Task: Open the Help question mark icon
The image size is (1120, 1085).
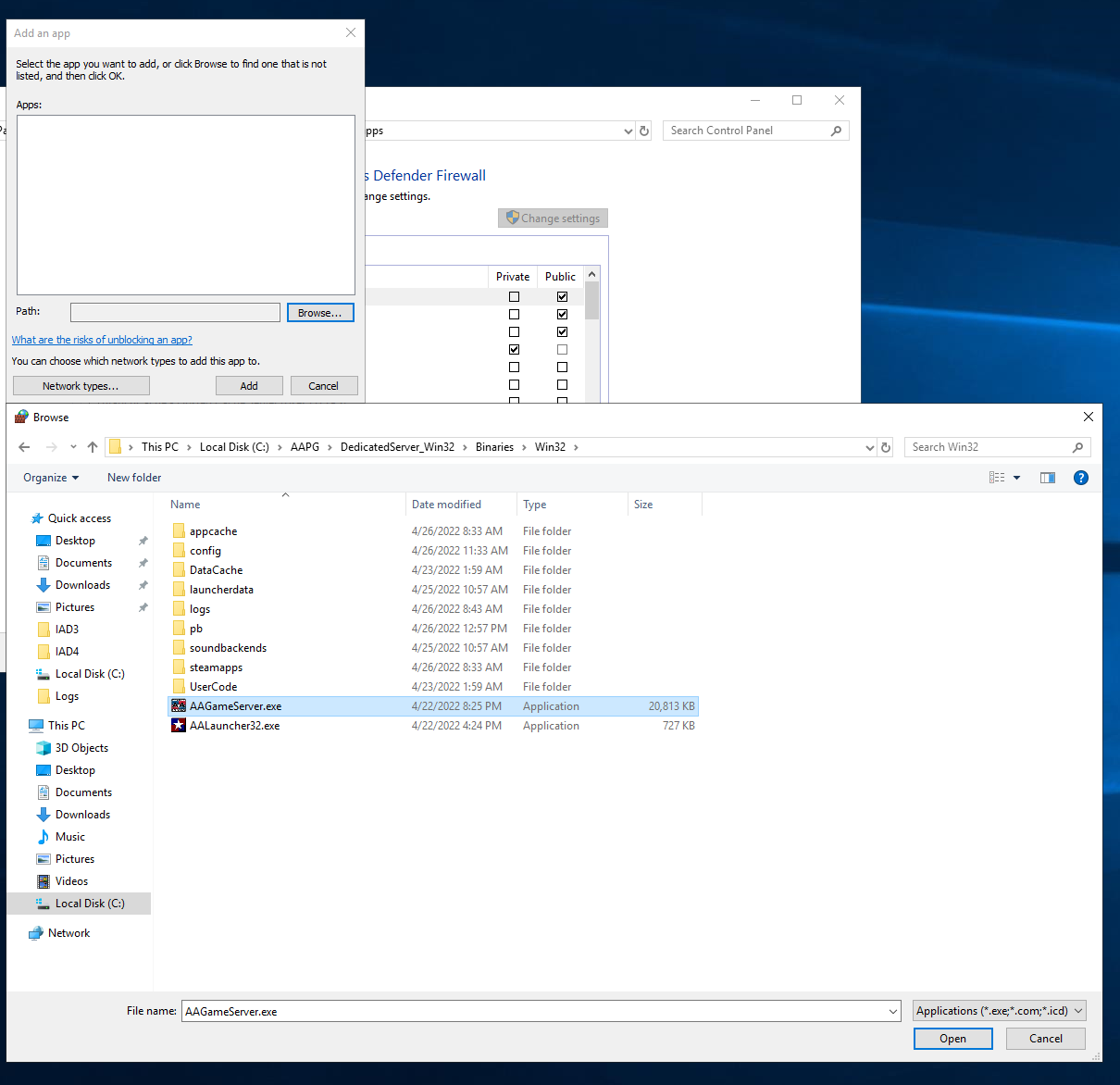Action: (x=1080, y=478)
